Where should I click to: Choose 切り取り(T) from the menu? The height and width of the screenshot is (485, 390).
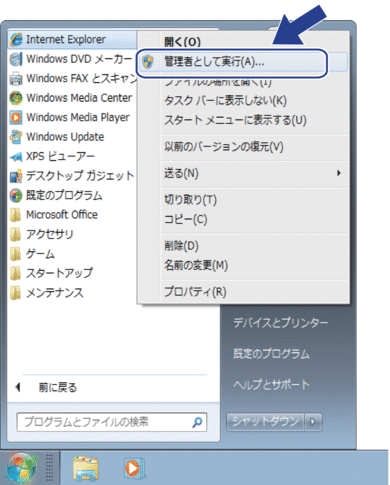pos(190,200)
